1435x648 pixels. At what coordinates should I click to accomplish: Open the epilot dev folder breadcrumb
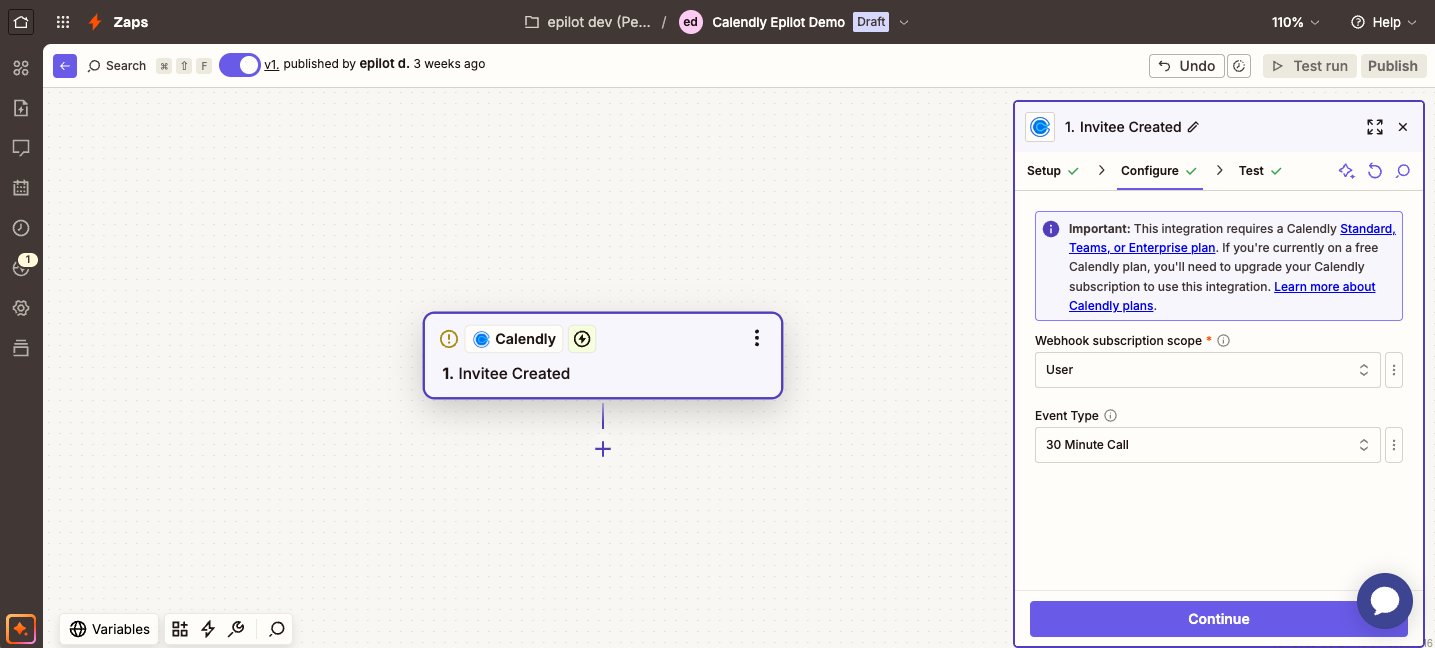[x=588, y=22]
